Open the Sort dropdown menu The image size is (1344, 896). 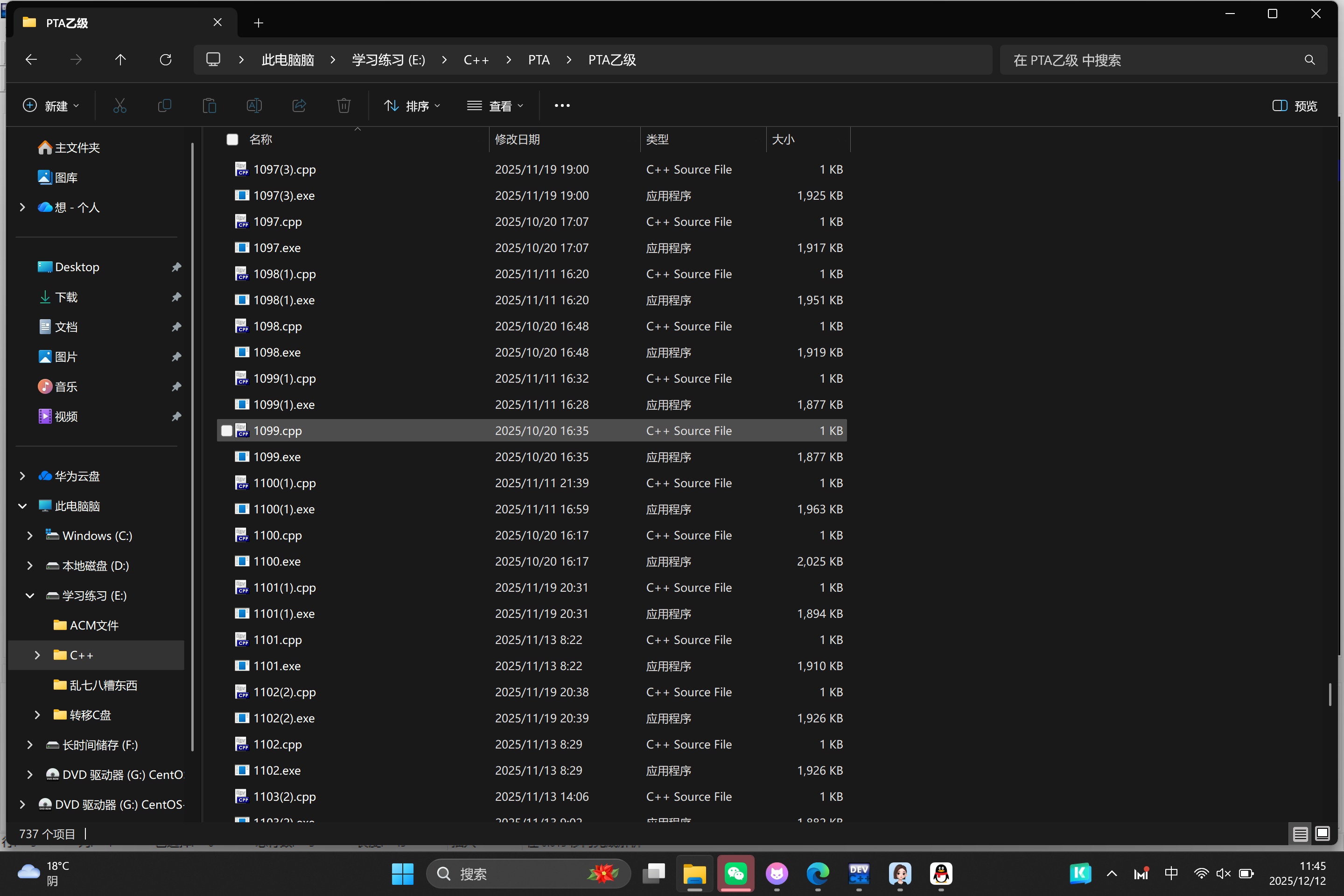[x=412, y=106]
